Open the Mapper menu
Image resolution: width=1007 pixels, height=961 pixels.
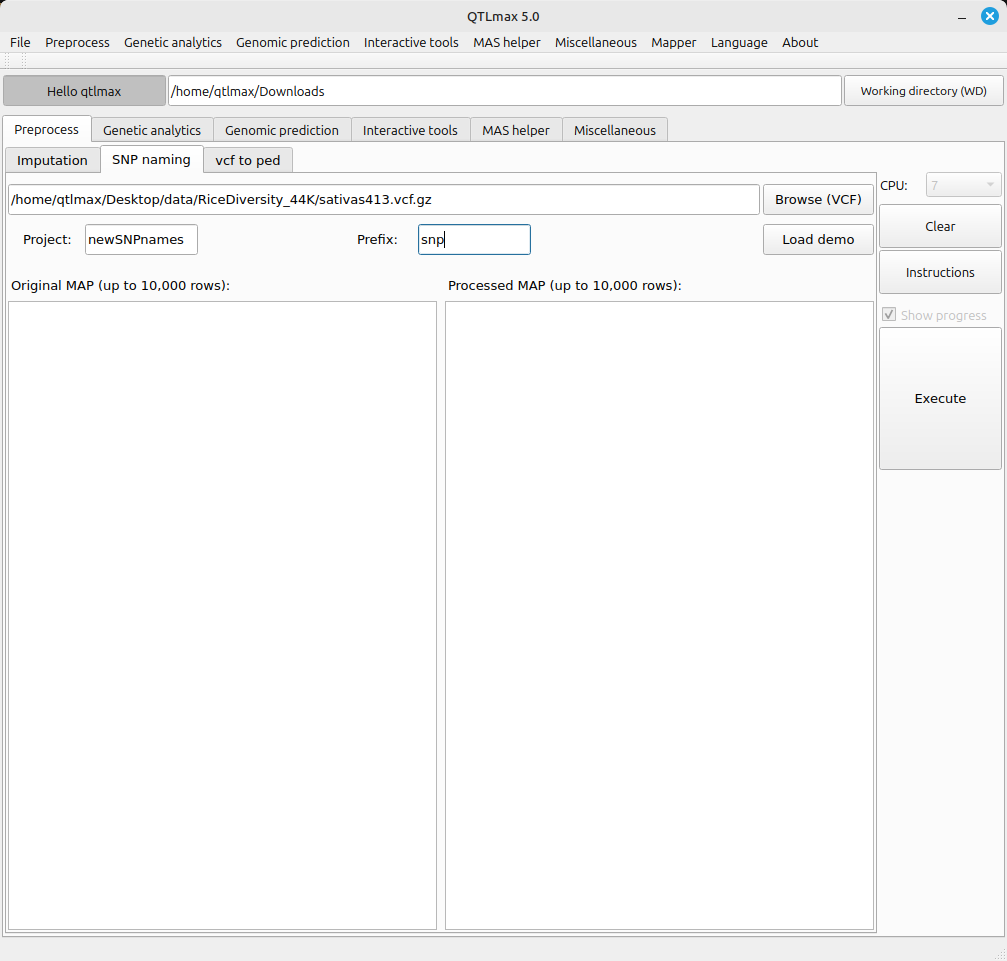(x=673, y=42)
